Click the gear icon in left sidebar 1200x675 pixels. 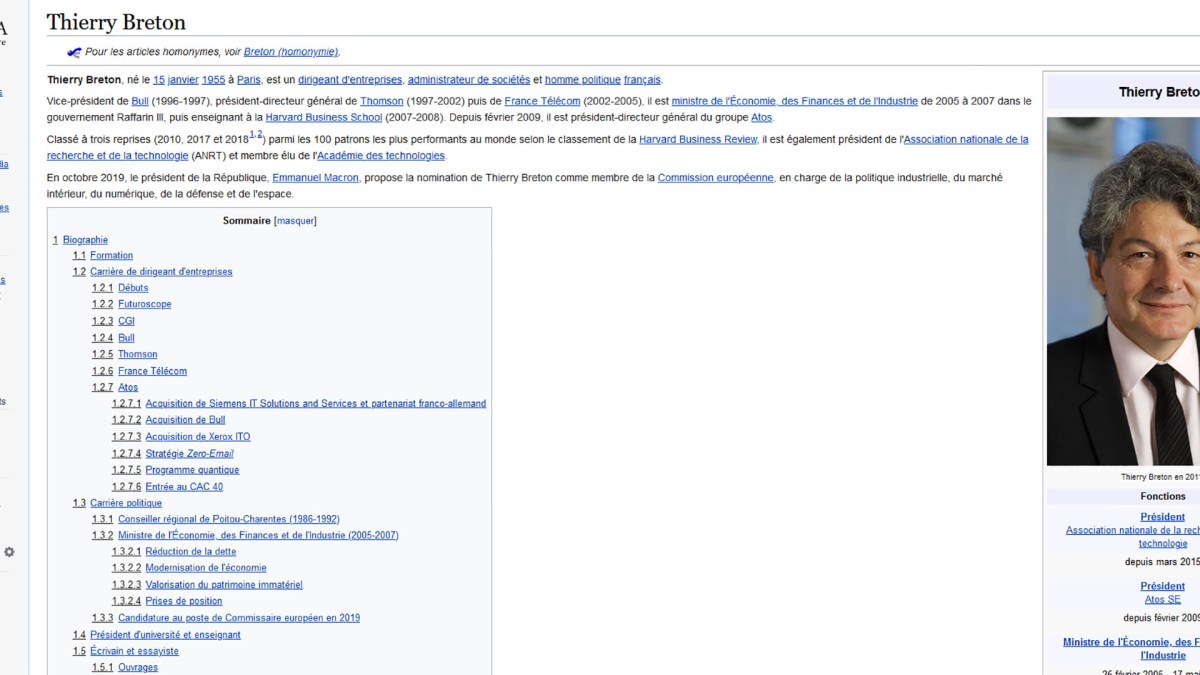coord(9,552)
